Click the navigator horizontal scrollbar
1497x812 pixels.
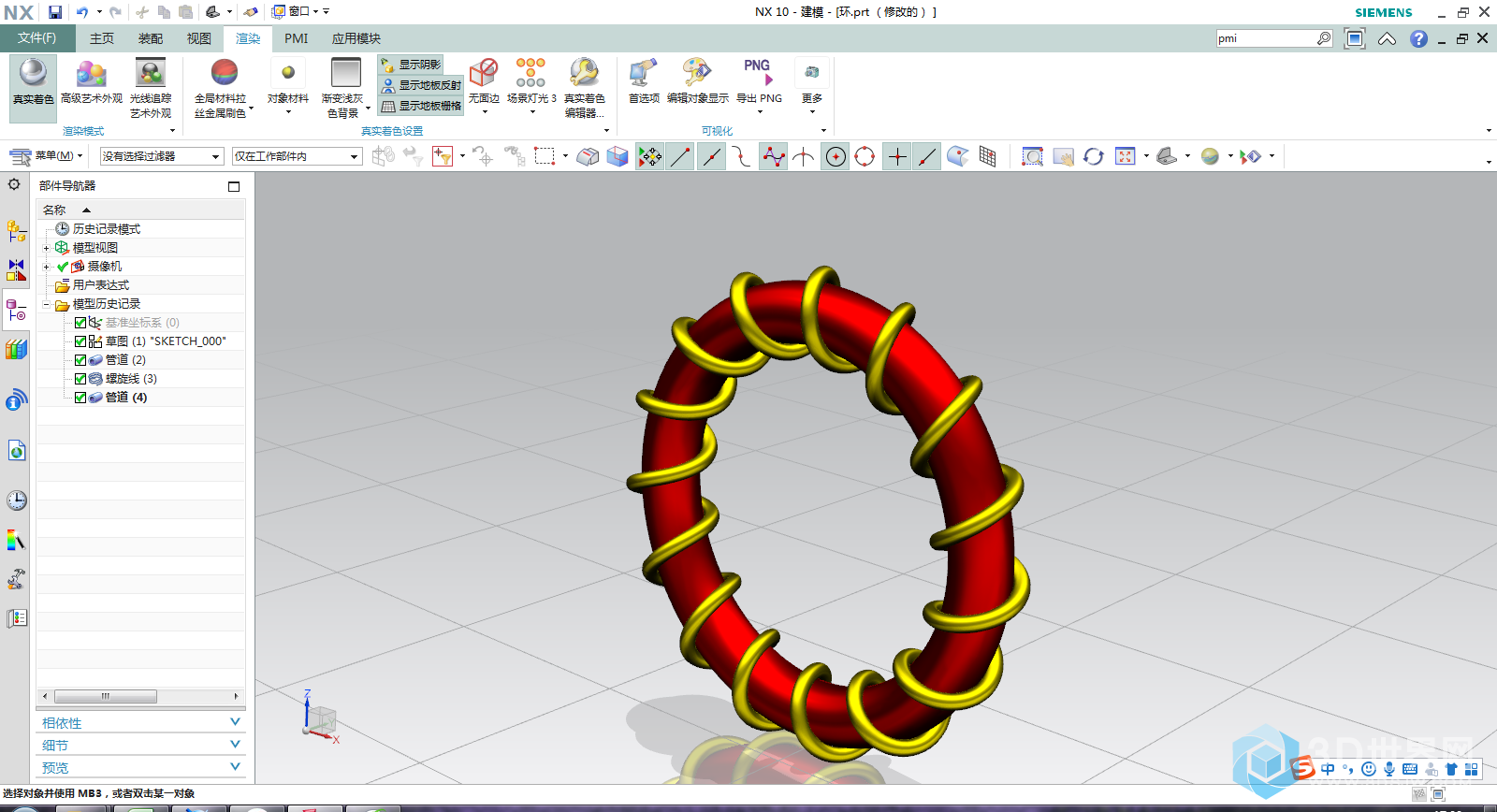tap(105, 696)
